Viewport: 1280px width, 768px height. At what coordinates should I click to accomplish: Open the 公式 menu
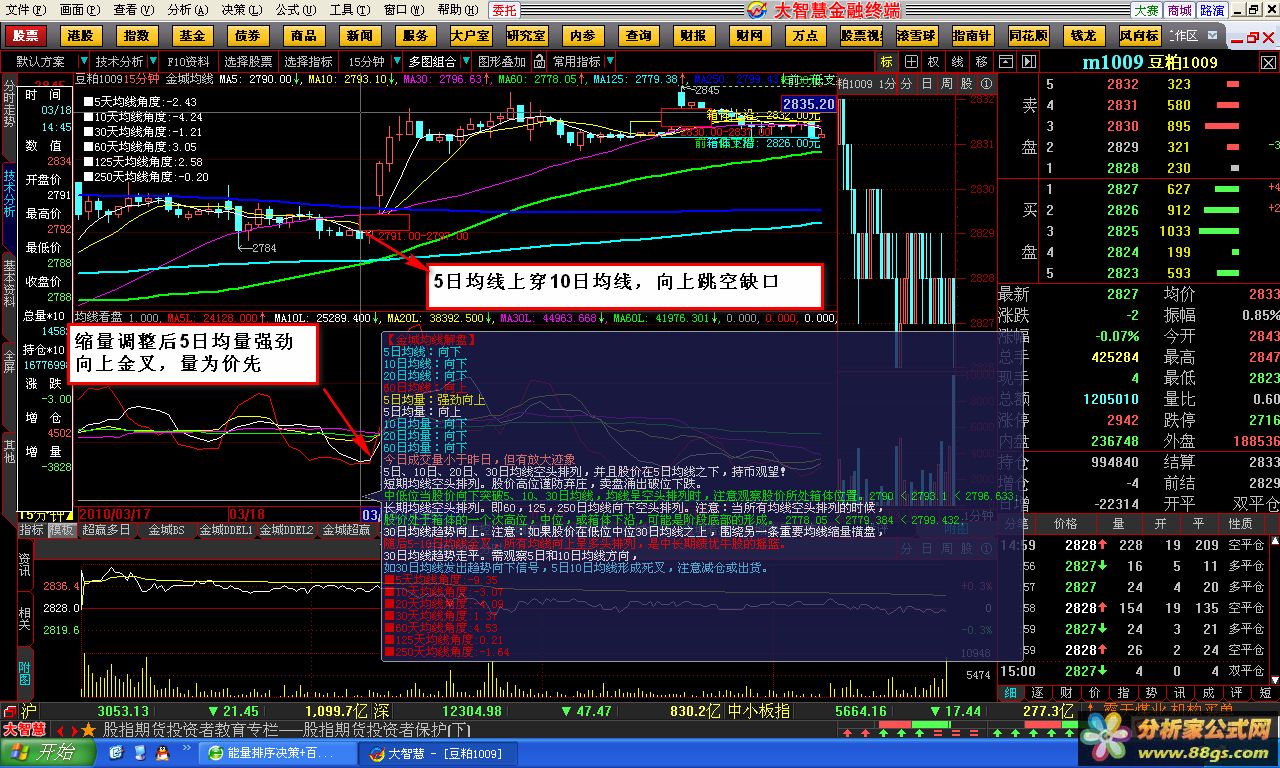295,10
